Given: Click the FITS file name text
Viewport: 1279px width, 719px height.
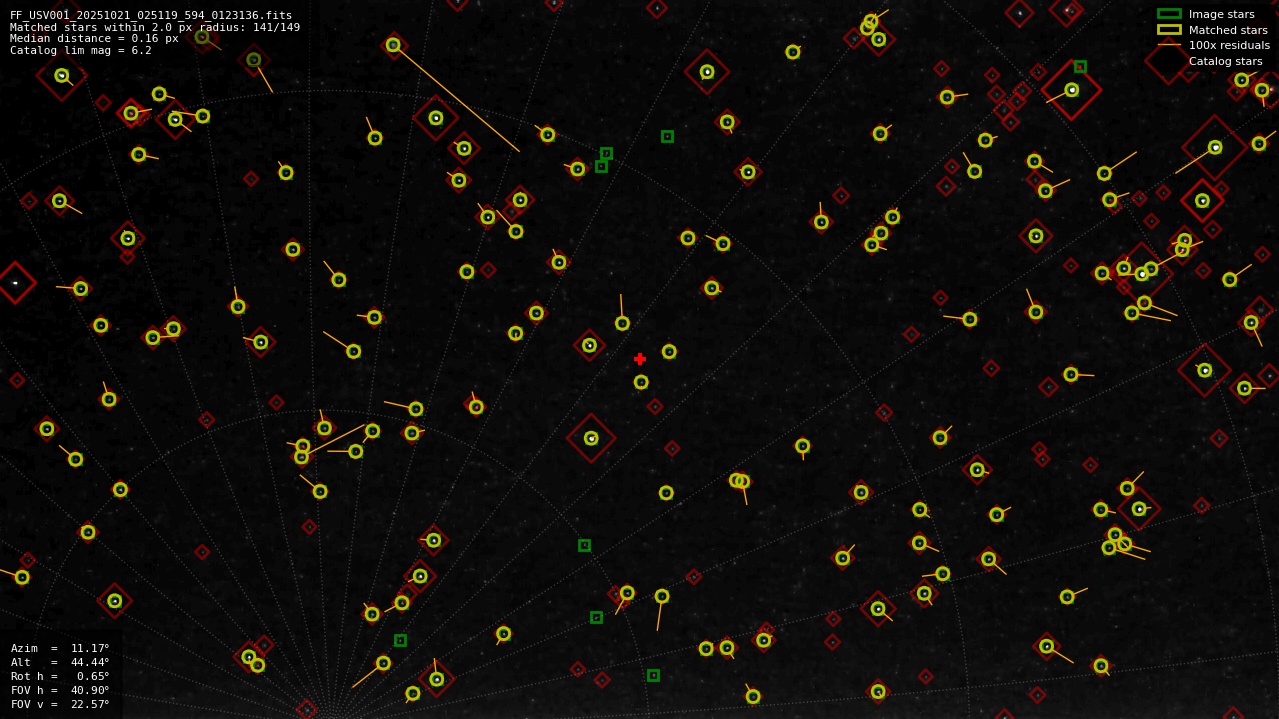Looking at the screenshot, I should click(x=151, y=15).
